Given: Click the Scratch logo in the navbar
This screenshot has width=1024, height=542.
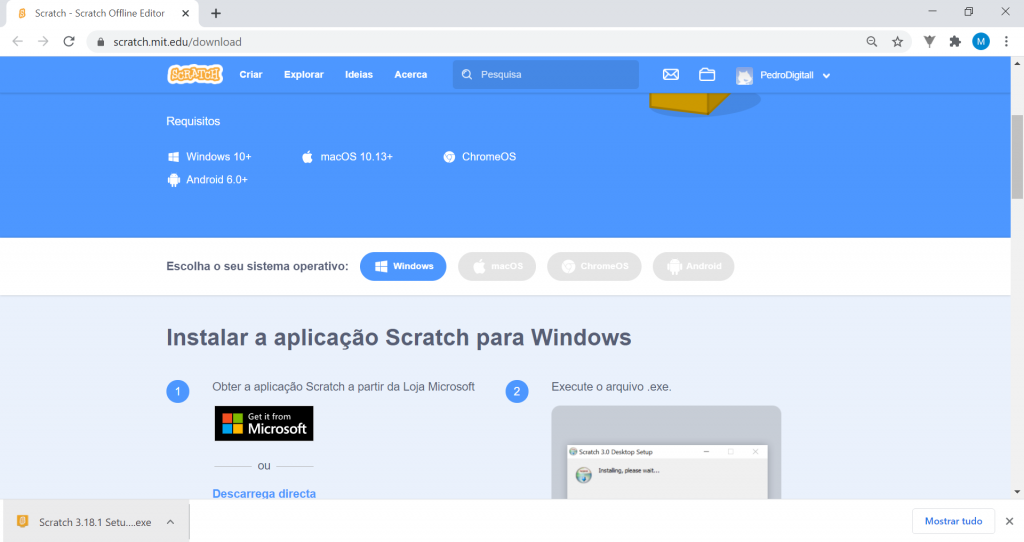Looking at the screenshot, I should point(195,74).
